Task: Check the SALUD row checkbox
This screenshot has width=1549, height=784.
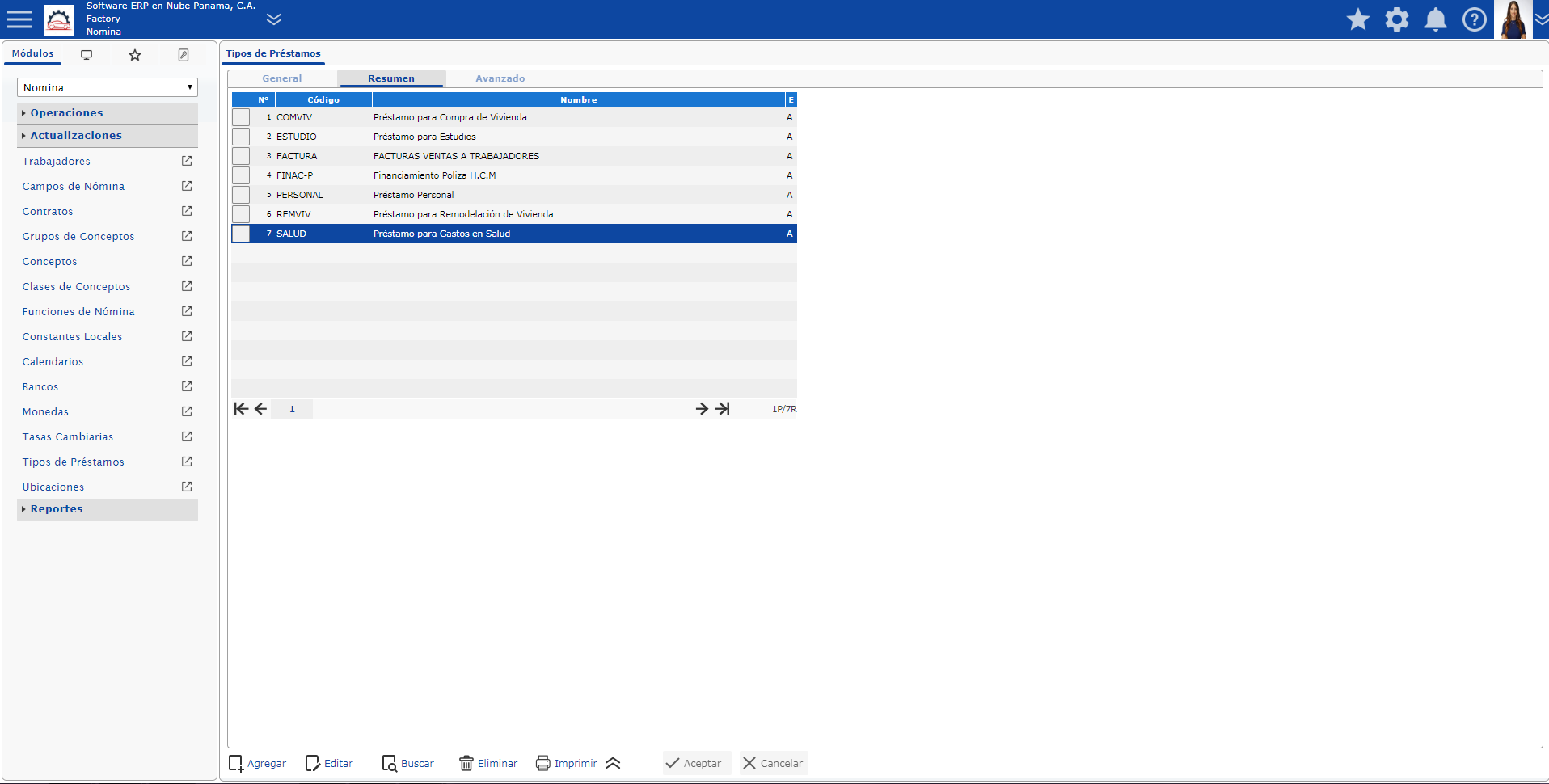Action: tap(241, 234)
